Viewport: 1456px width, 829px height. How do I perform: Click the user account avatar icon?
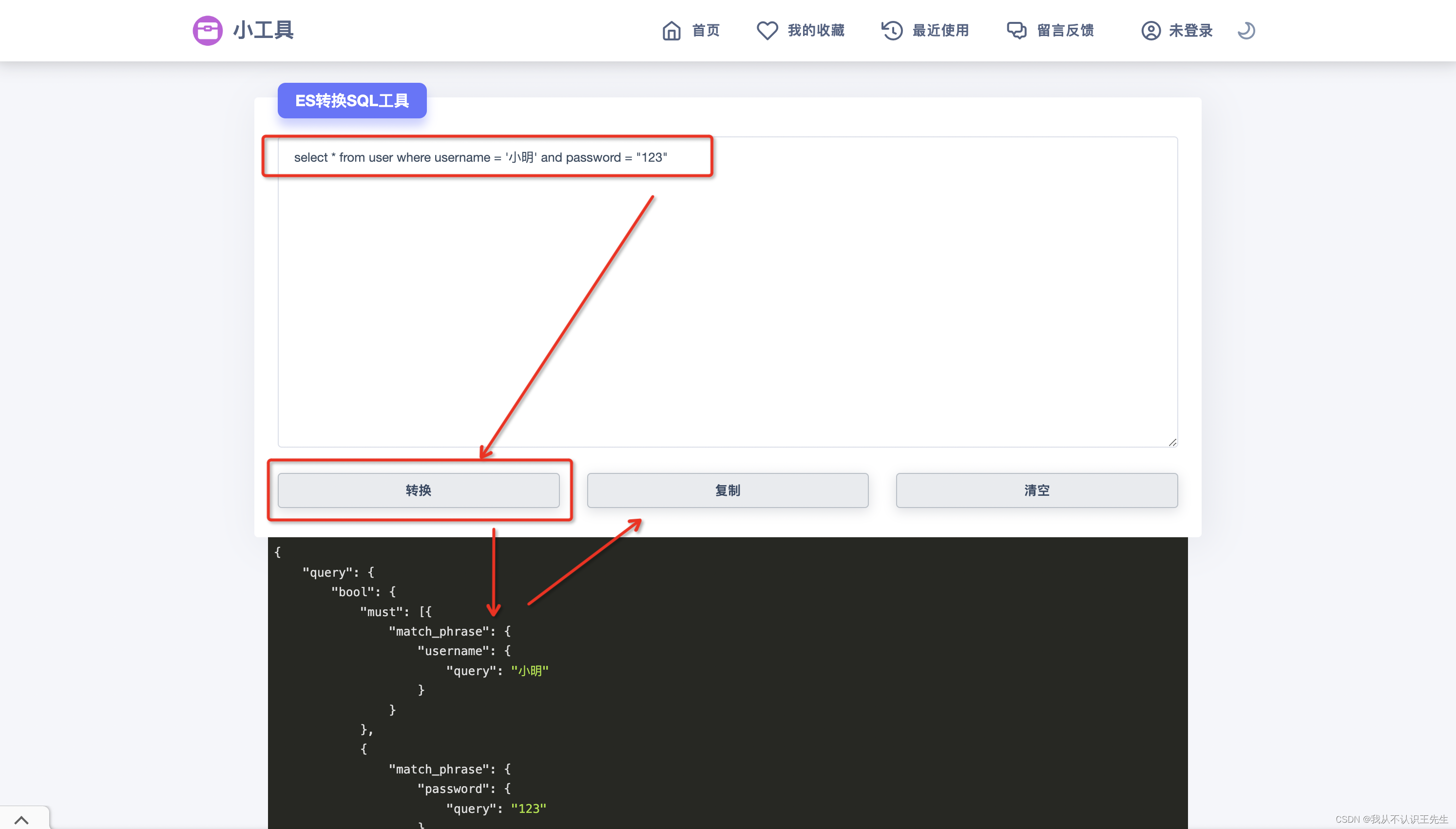coord(1151,30)
